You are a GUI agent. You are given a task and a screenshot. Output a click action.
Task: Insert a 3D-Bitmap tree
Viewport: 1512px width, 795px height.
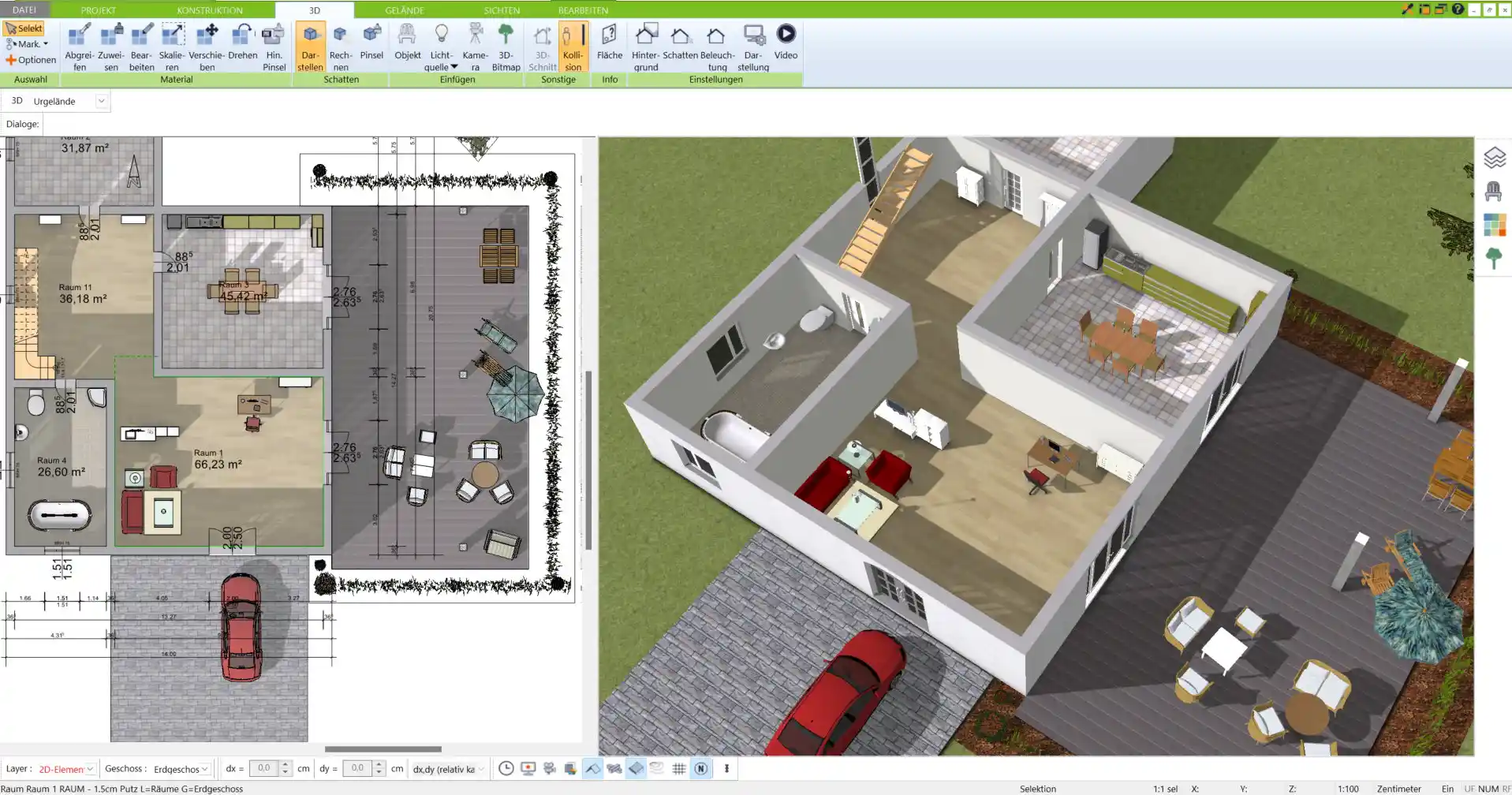coord(506,47)
